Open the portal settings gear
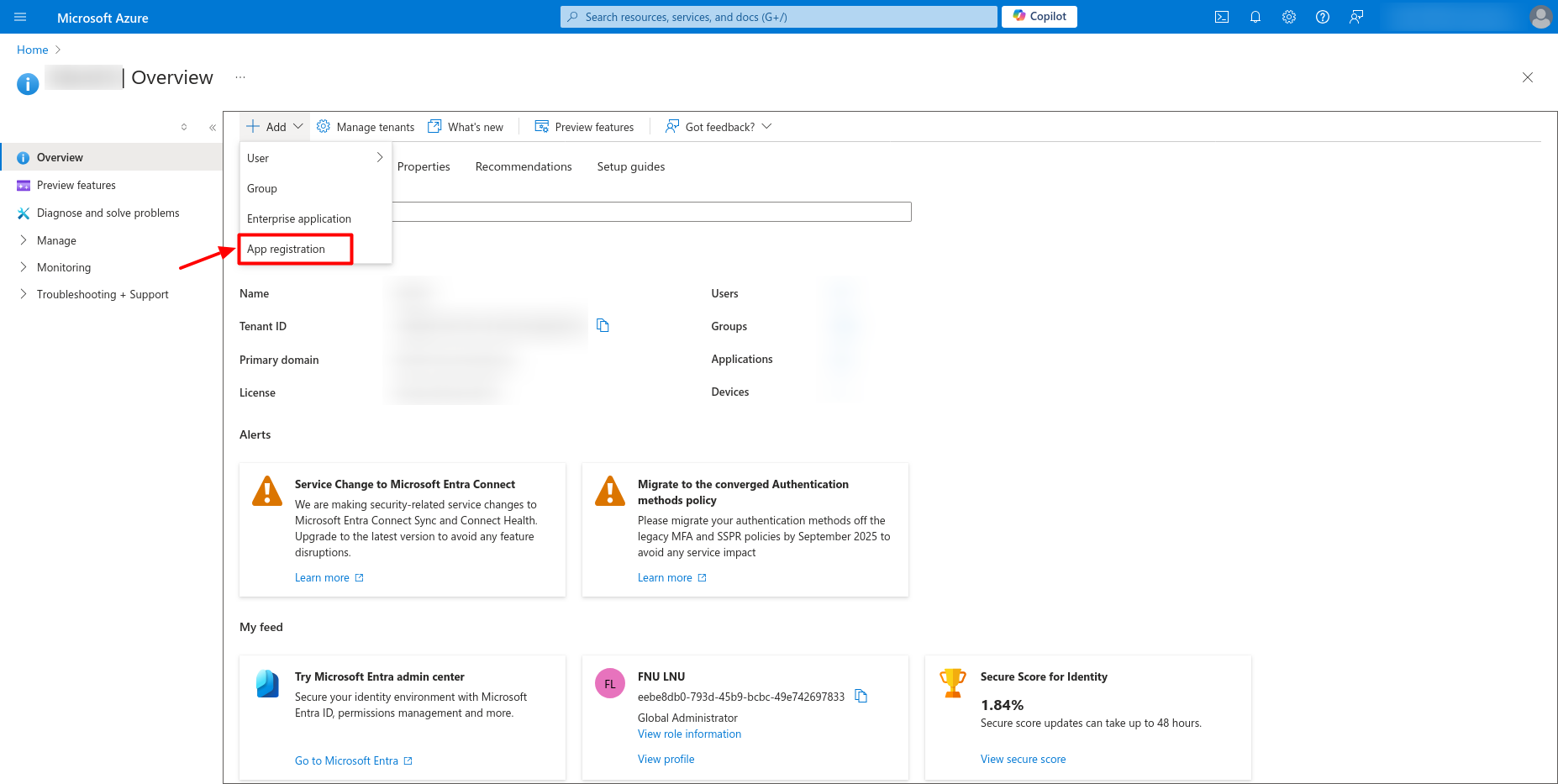 (1288, 17)
